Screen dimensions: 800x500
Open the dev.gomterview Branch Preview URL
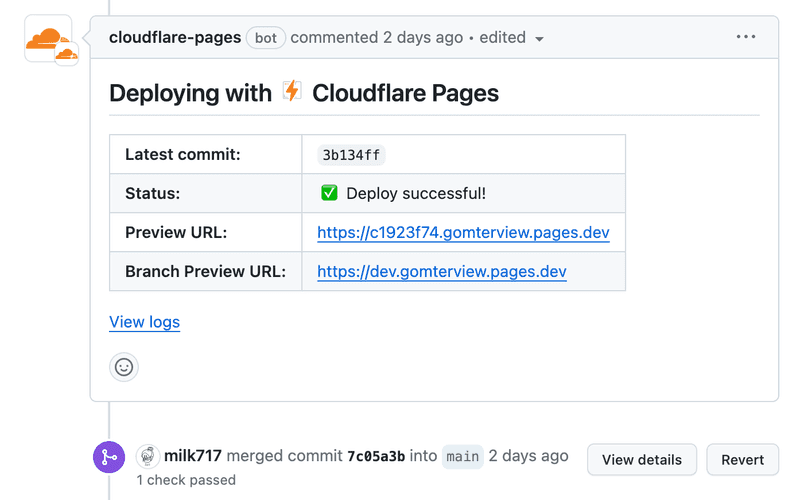(441, 271)
